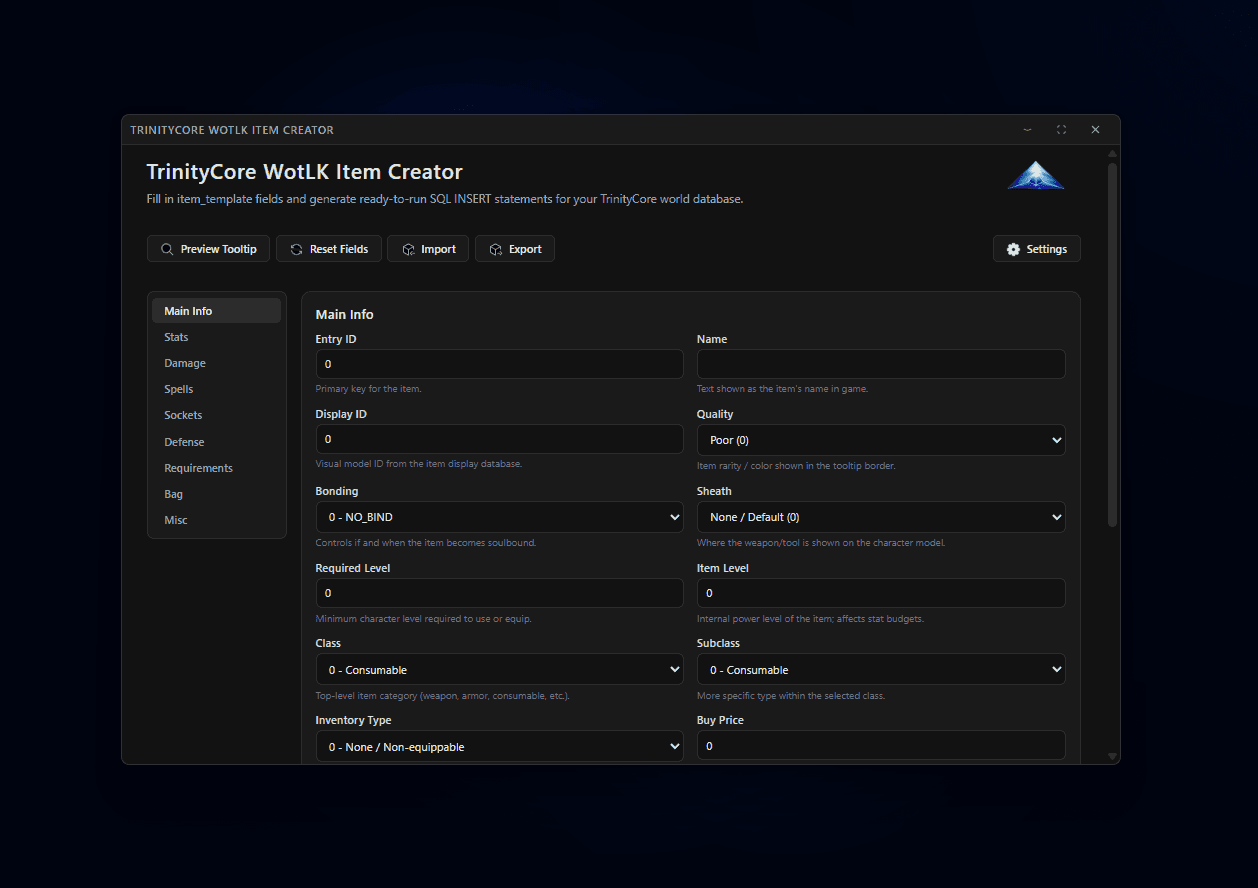Focus the Buy Price input field
The width and height of the screenshot is (1258, 888).
point(881,746)
